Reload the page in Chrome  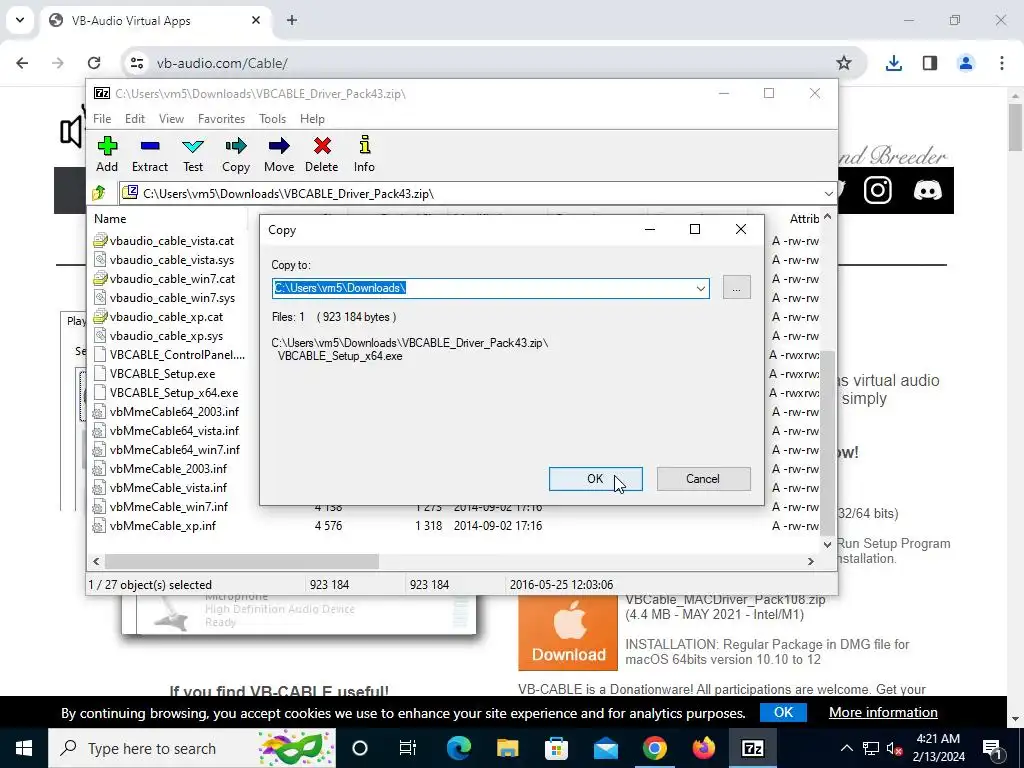(x=94, y=63)
